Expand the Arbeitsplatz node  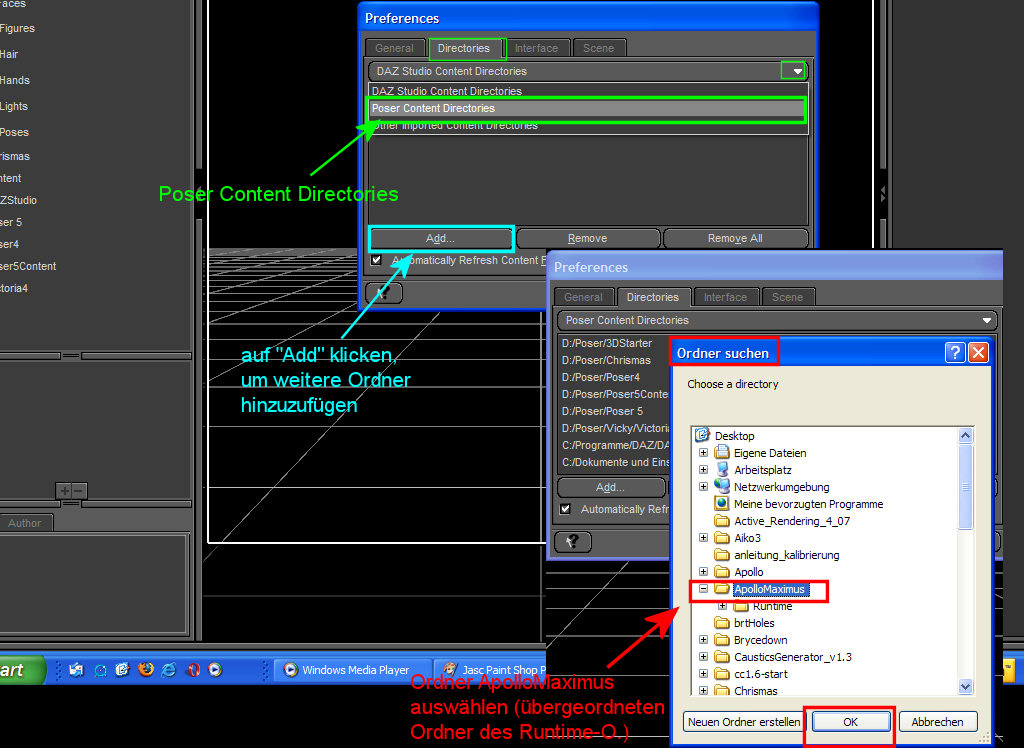point(703,469)
